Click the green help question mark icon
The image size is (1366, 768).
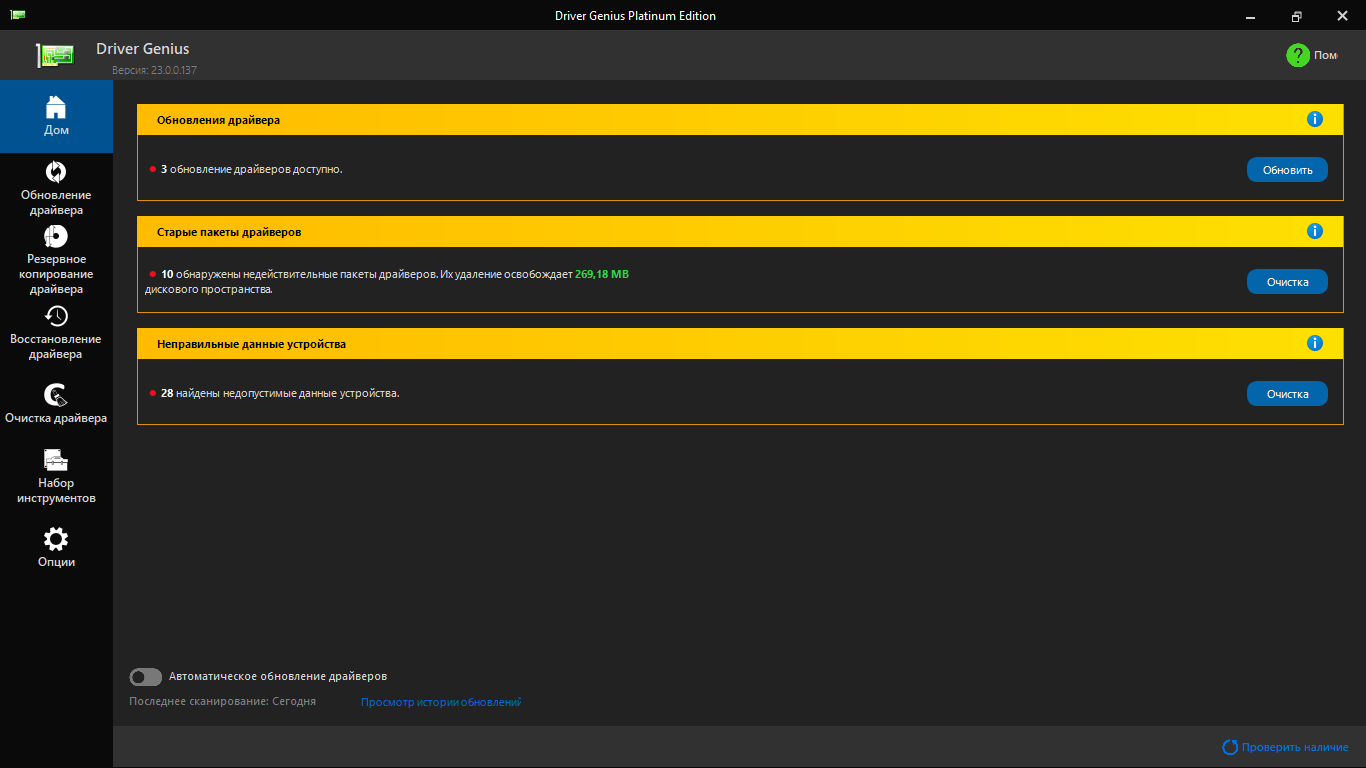click(1298, 55)
